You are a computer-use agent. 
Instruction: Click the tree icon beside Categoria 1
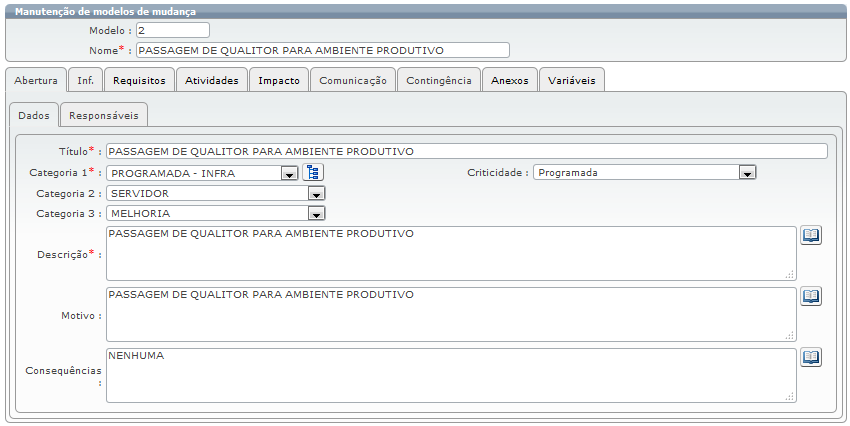point(313,172)
